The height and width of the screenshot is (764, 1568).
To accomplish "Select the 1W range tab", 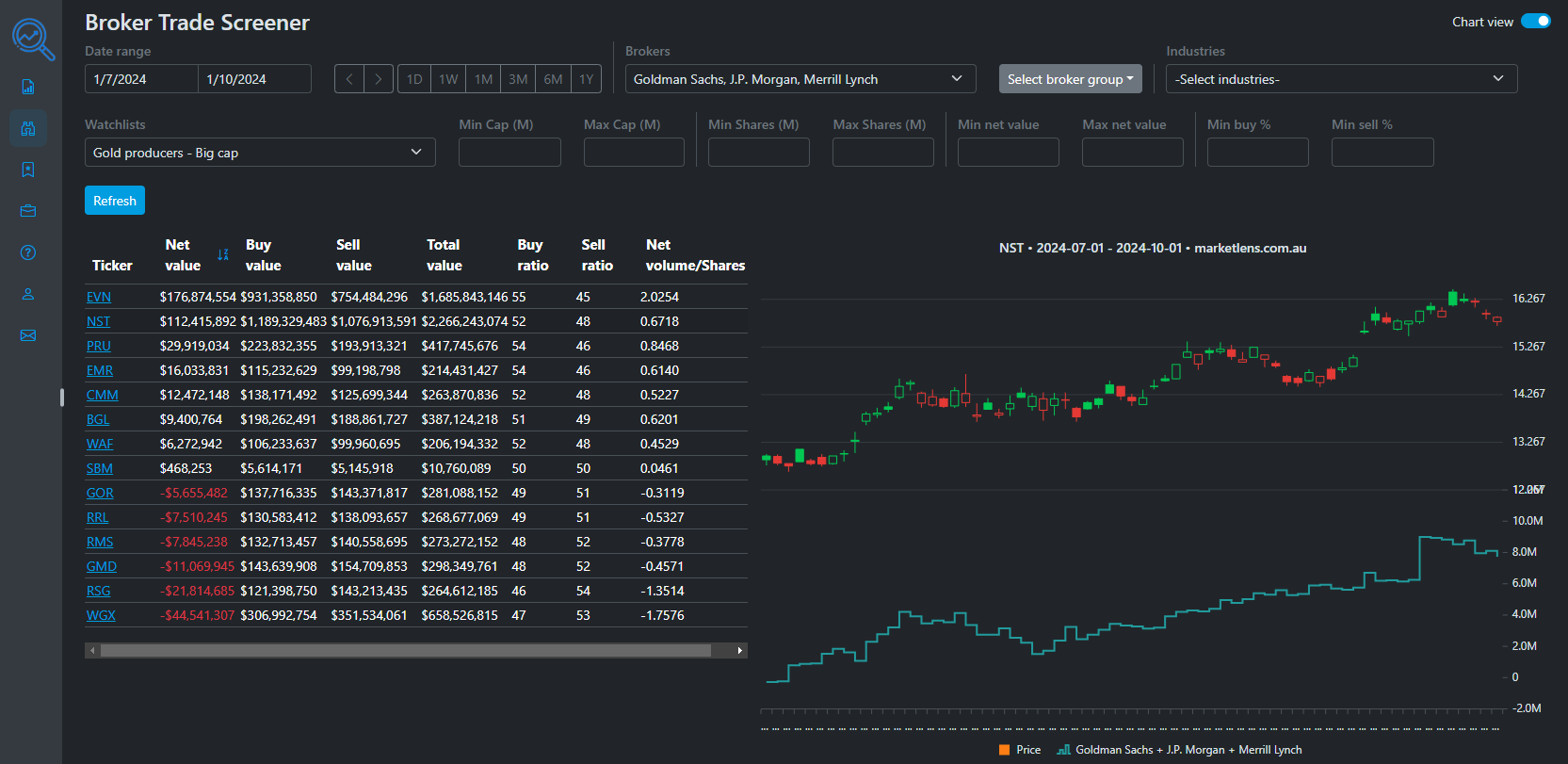I will pyautogui.click(x=448, y=79).
